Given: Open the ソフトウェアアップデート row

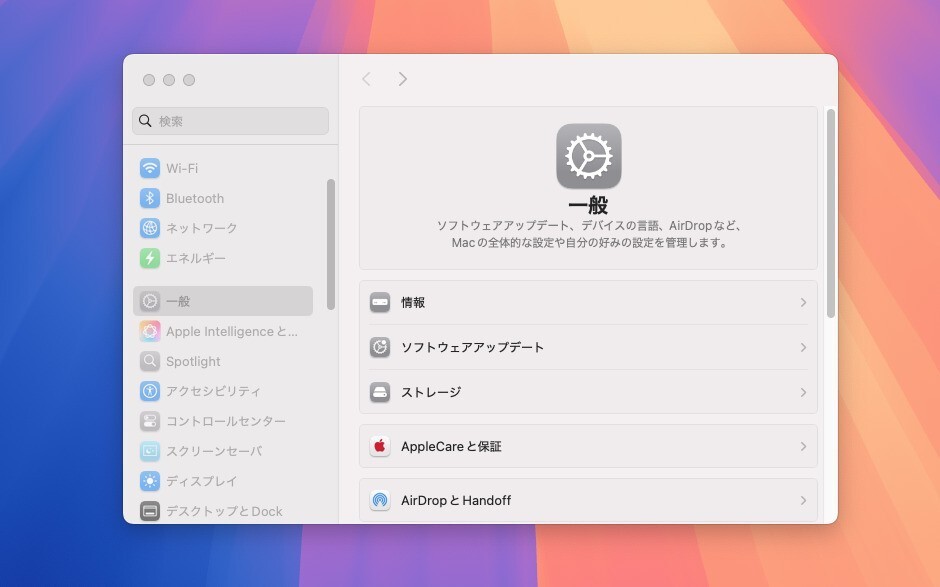Looking at the screenshot, I should (x=588, y=347).
